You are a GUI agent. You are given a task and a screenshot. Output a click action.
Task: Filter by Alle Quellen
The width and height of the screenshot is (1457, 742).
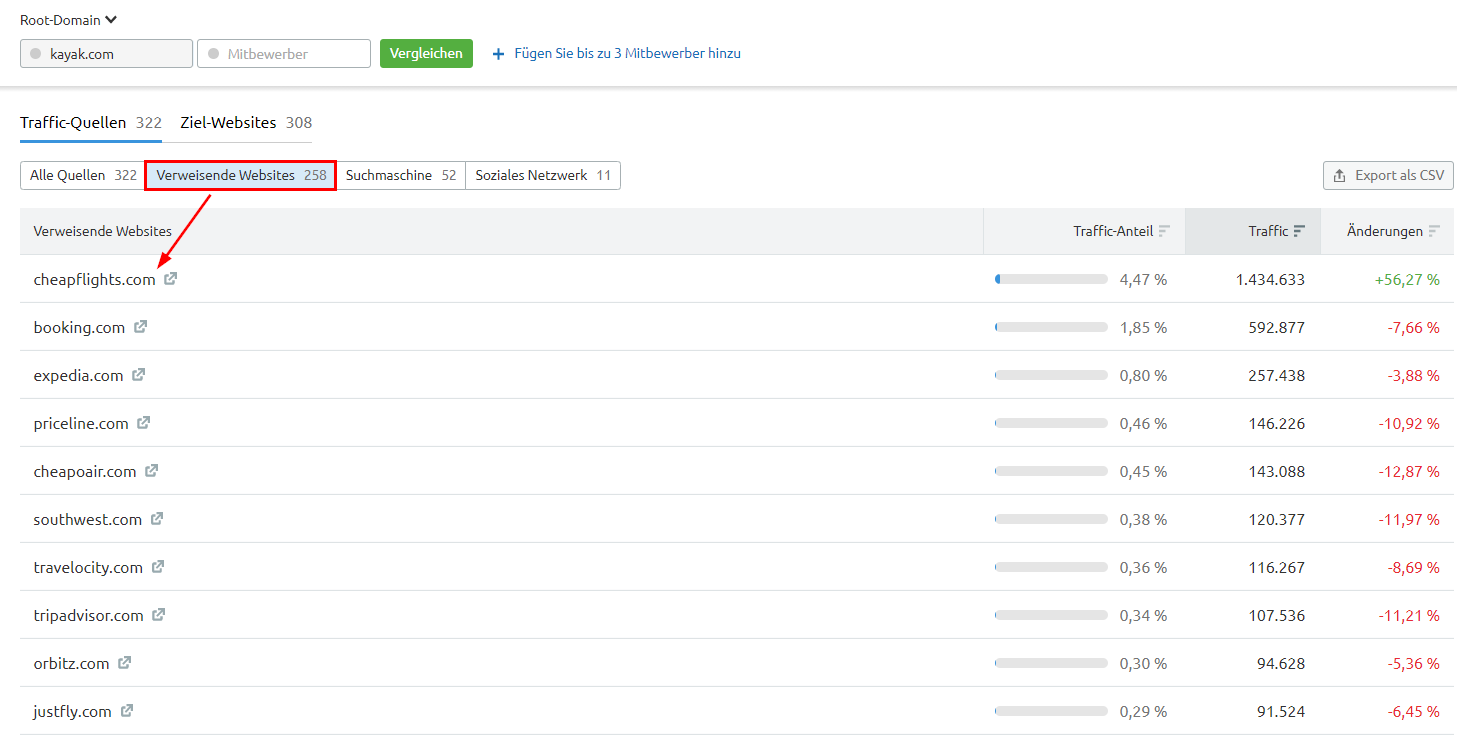click(x=83, y=176)
